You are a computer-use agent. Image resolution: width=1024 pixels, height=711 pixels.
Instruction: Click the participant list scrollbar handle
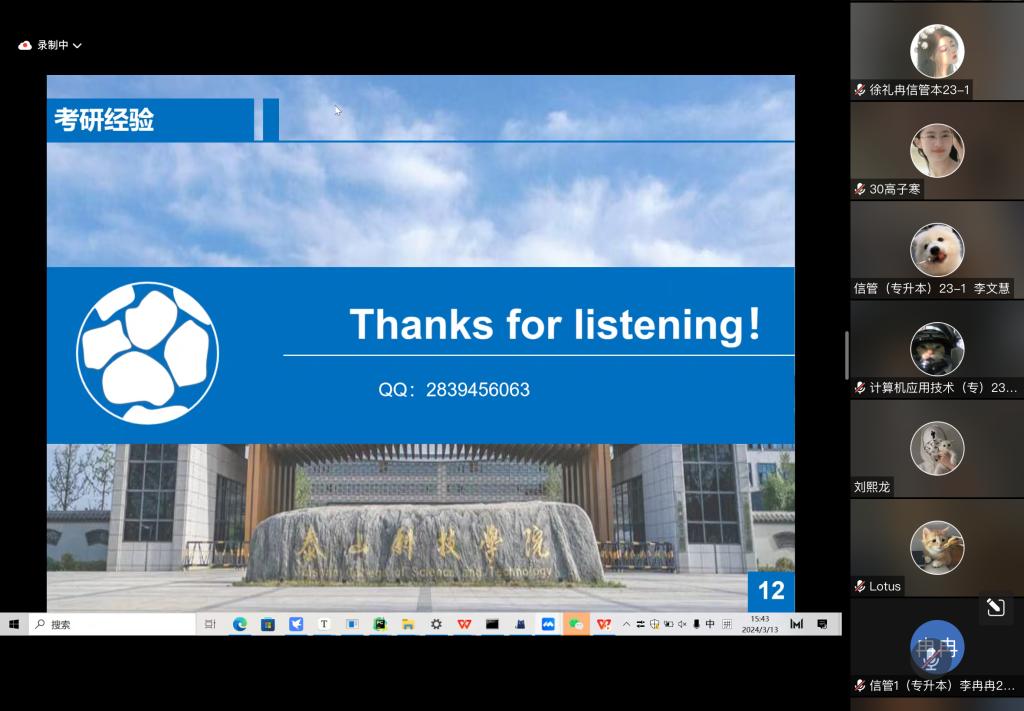click(x=847, y=355)
